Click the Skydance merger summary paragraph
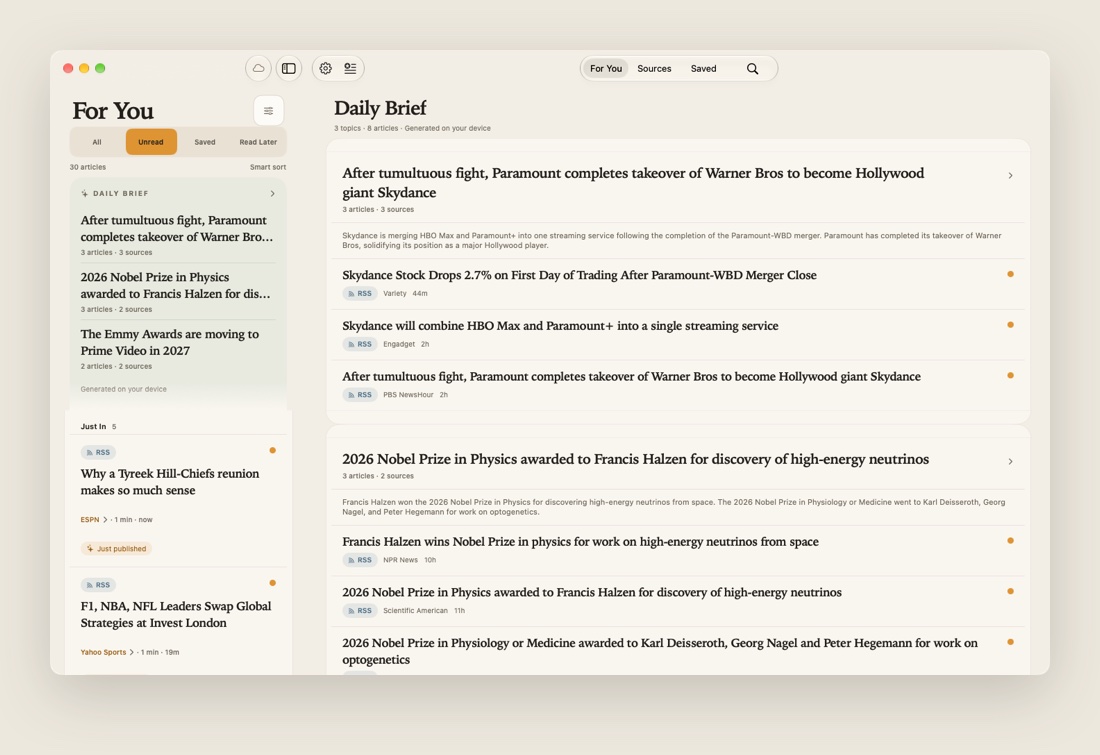Viewport: 1100px width, 755px height. [x=672, y=241]
